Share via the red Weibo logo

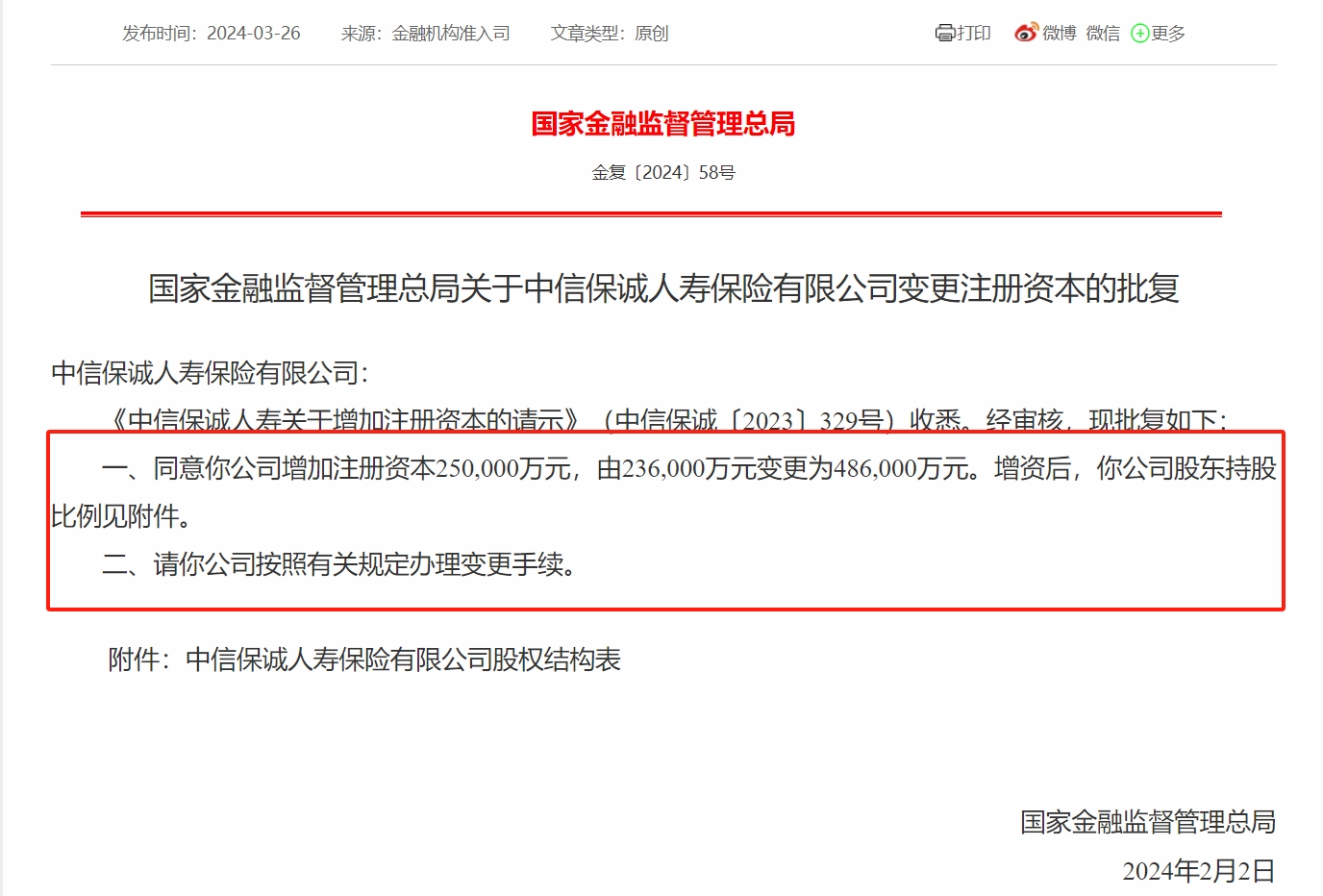click(1027, 33)
